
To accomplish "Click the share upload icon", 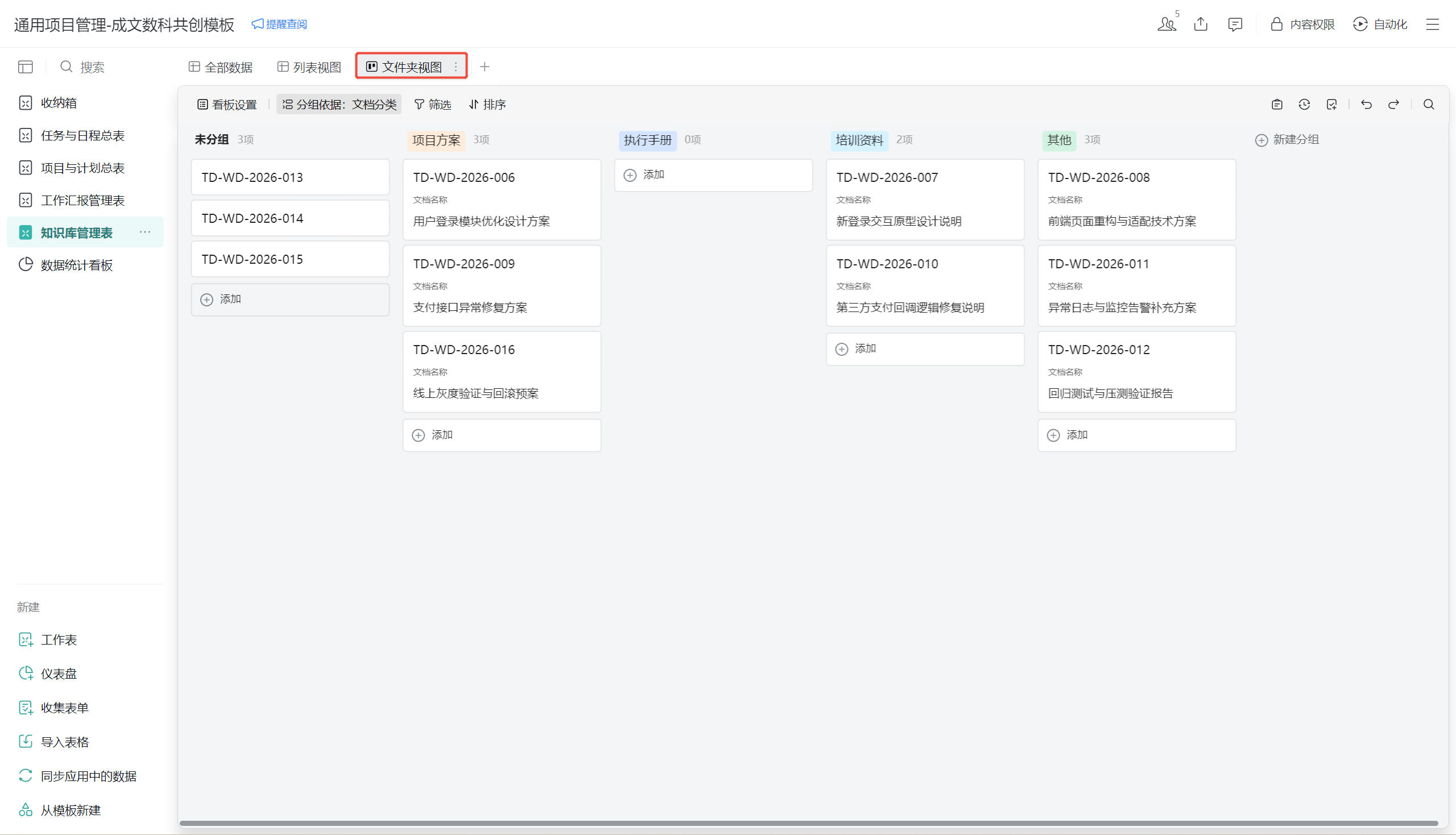I will (1201, 24).
